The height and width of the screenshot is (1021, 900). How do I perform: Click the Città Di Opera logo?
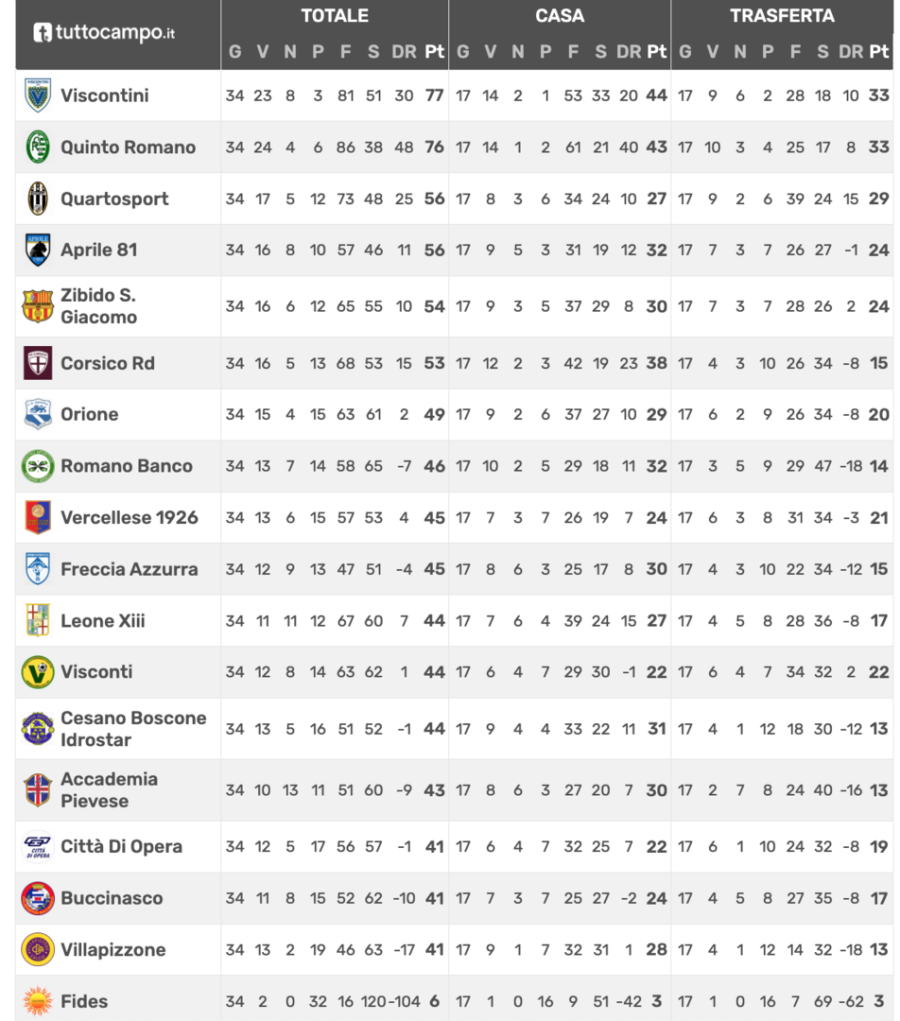tap(38, 847)
